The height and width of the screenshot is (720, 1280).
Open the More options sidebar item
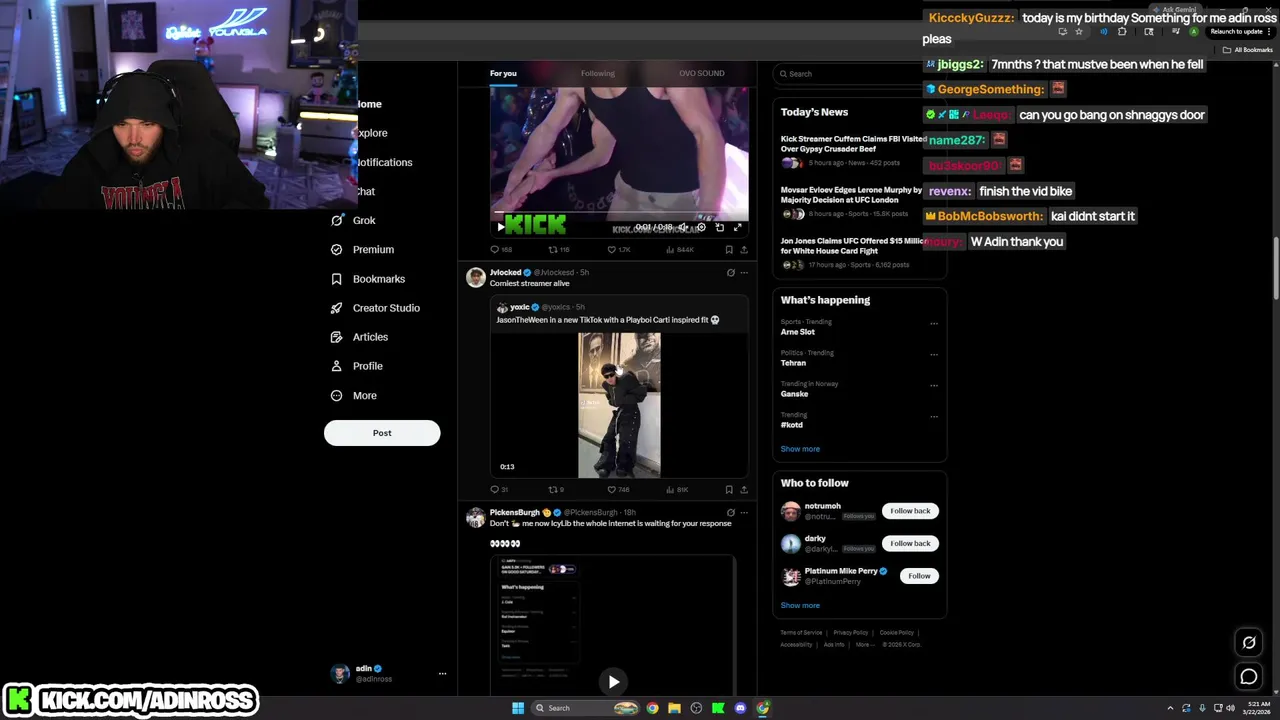353,395
